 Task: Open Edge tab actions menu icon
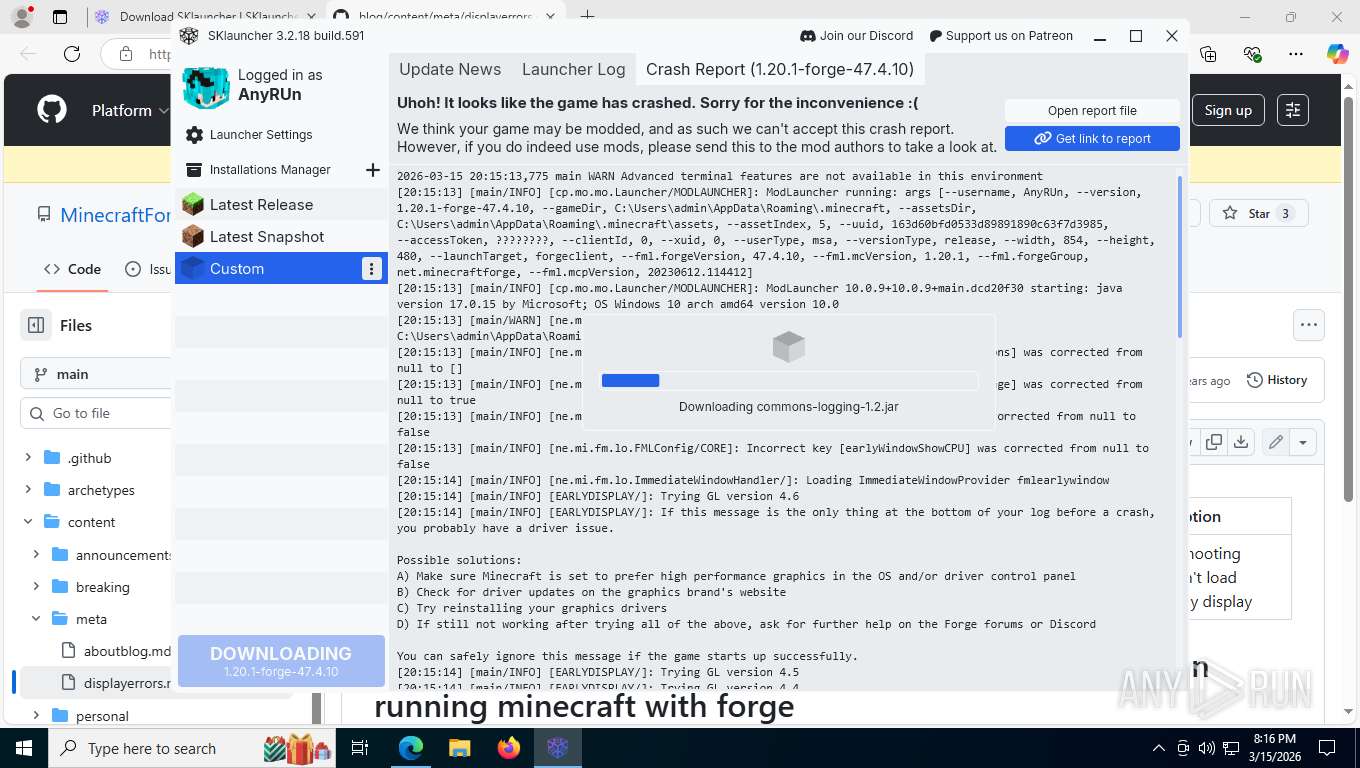60,17
